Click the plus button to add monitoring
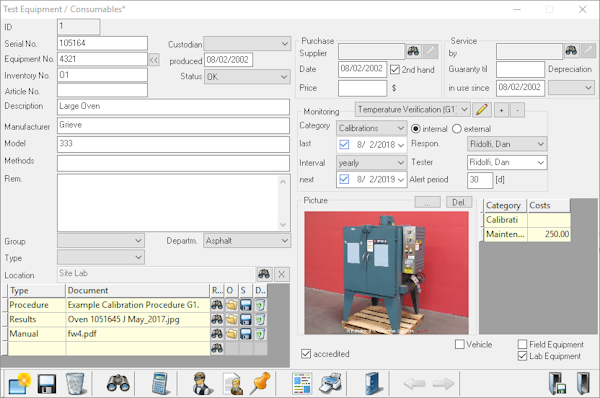The height and width of the screenshot is (398, 600). 501,110
